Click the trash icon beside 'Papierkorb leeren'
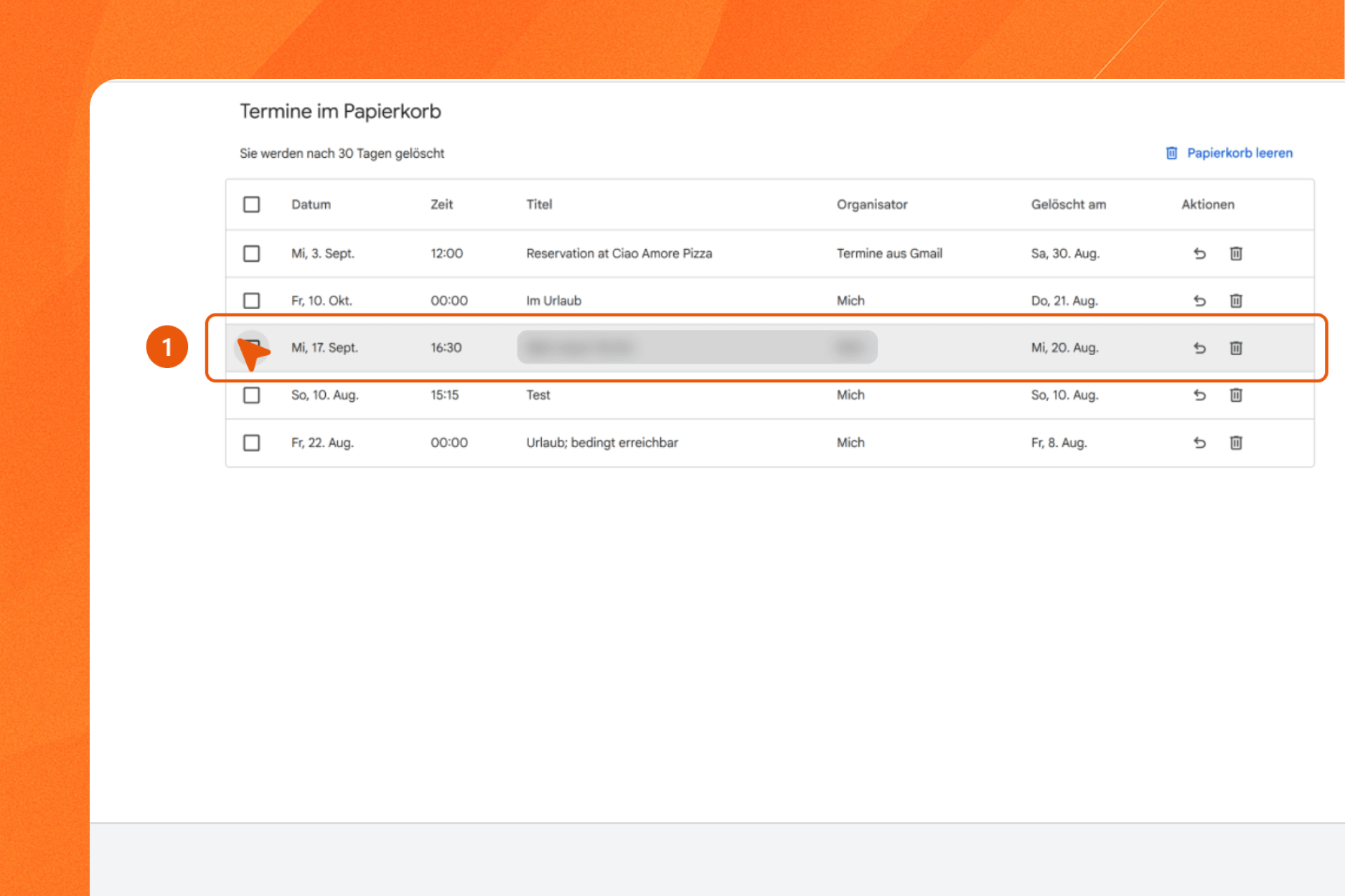 1171,153
